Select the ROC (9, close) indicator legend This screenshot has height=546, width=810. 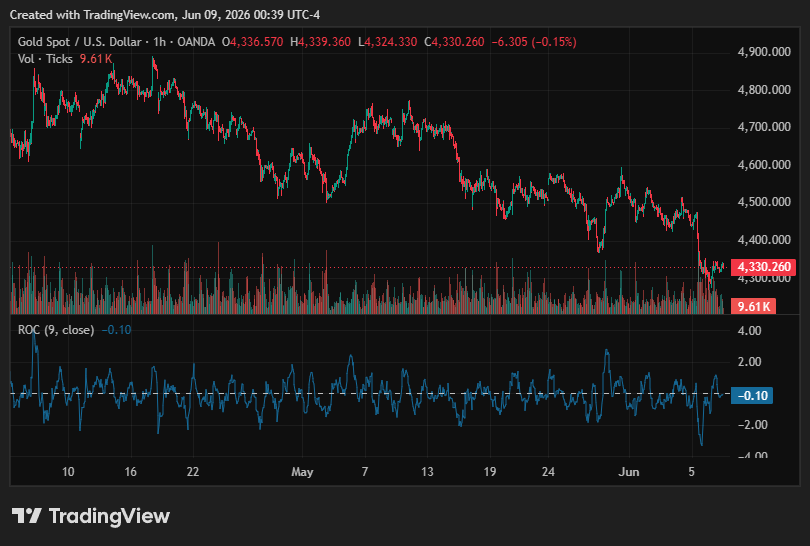(x=56, y=330)
